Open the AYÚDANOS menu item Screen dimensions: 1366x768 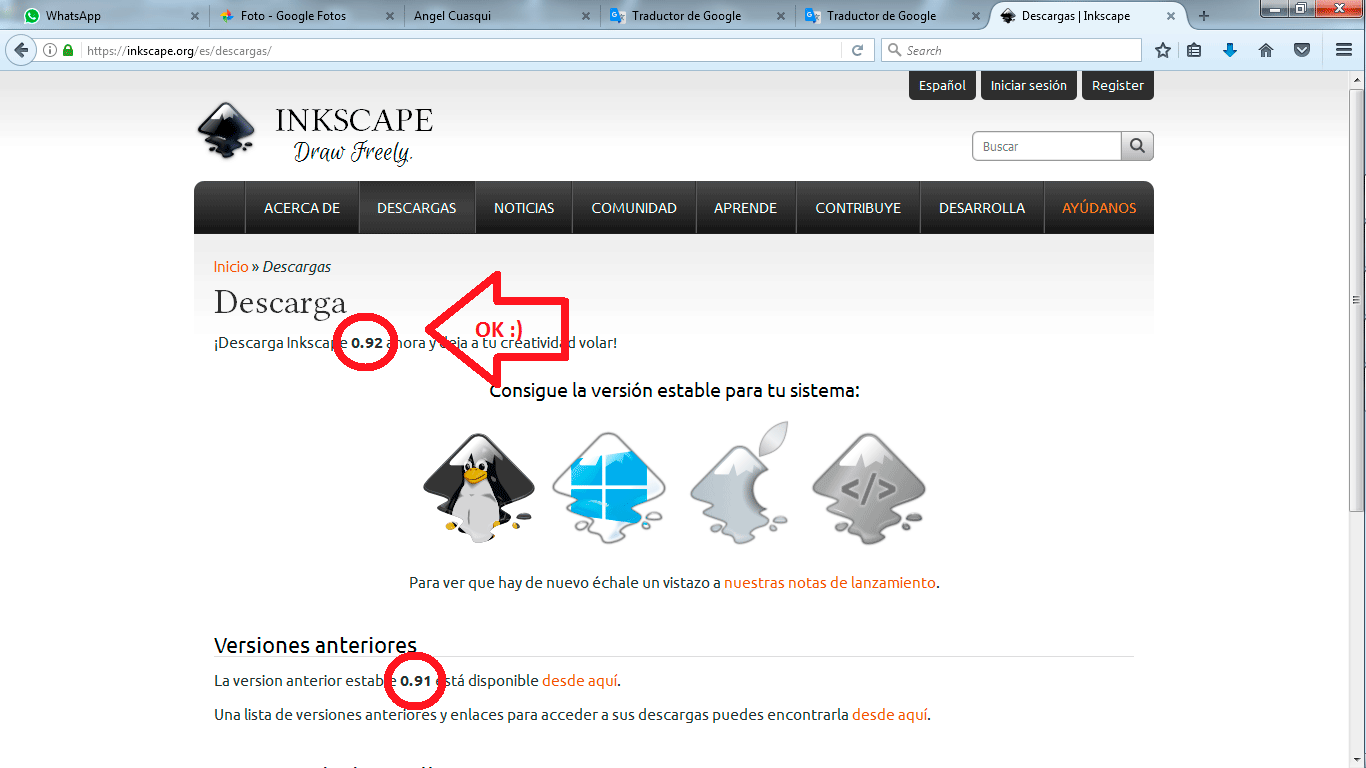point(1099,208)
